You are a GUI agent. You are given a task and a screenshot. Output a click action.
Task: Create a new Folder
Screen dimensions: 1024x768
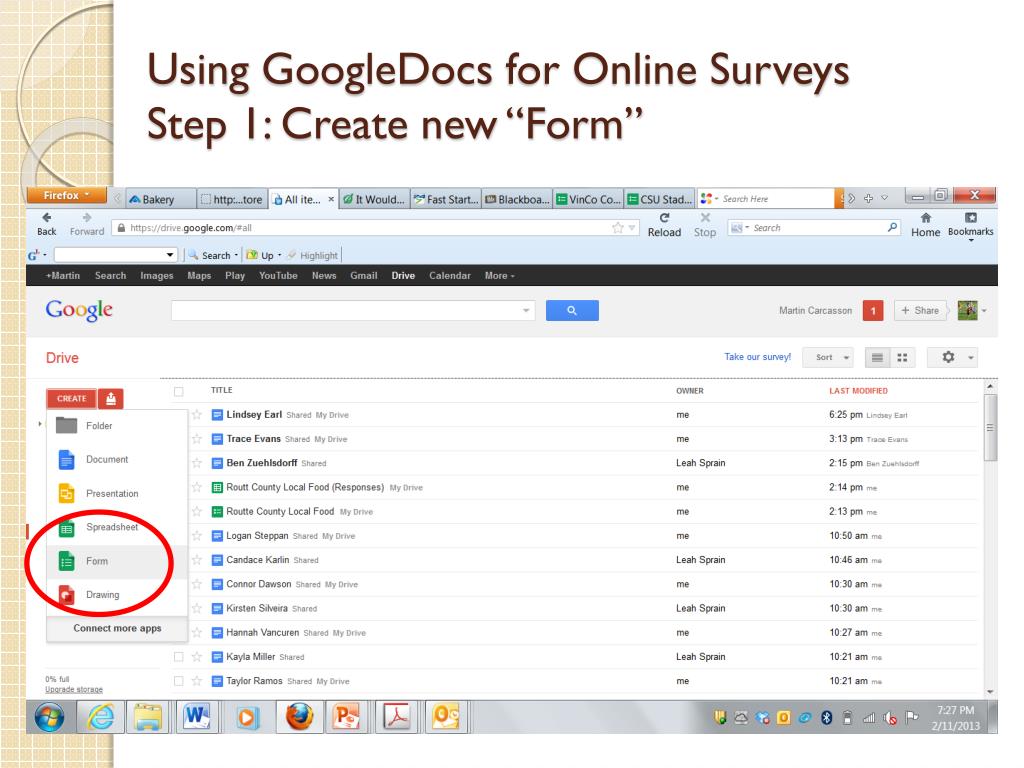point(99,426)
